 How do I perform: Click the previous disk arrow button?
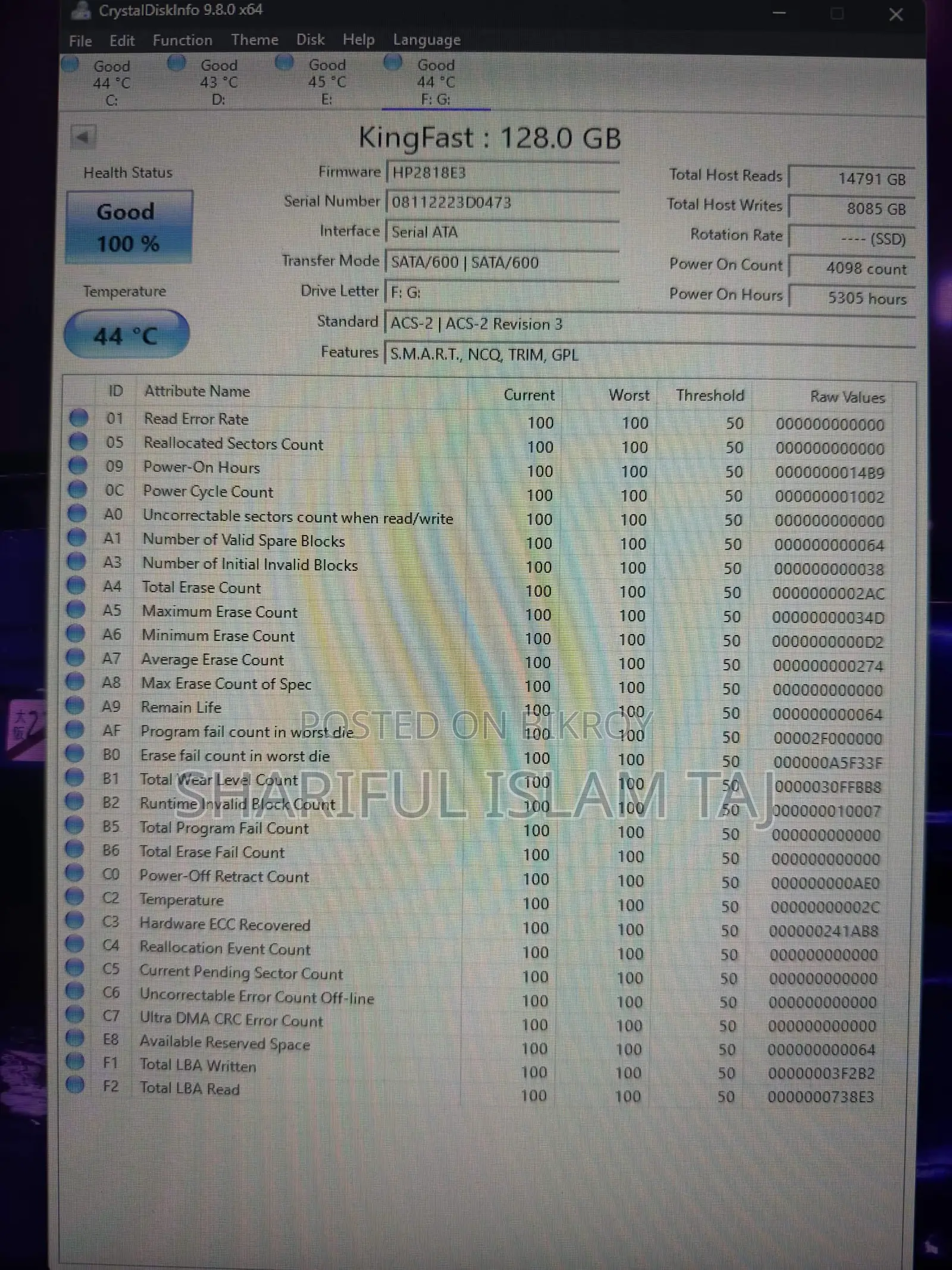(x=83, y=137)
